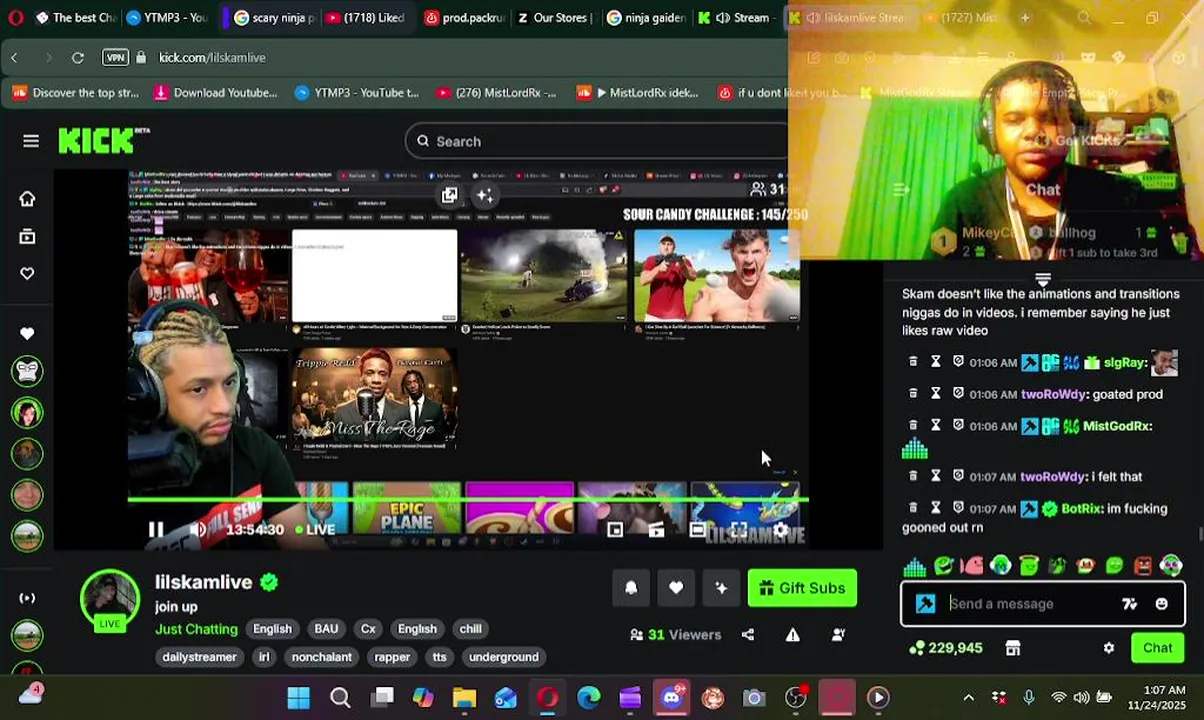Switch to the scary ninja browser tab
The width and height of the screenshot is (1204, 720).
[x=272, y=18]
